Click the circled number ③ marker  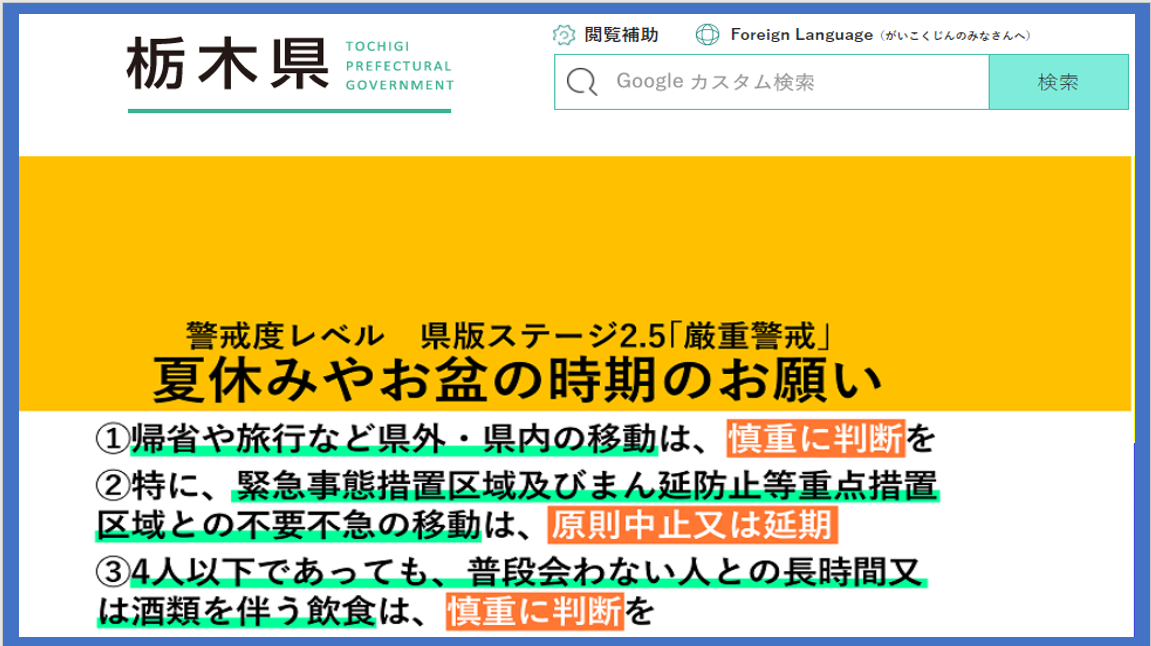tap(112, 574)
